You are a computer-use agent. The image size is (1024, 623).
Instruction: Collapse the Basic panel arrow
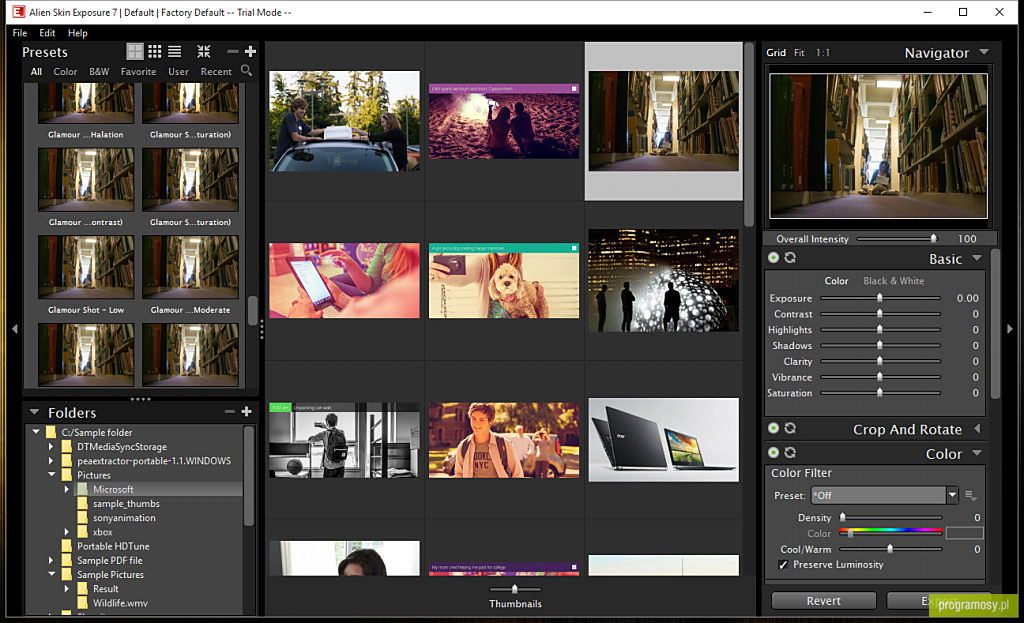point(977,258)
